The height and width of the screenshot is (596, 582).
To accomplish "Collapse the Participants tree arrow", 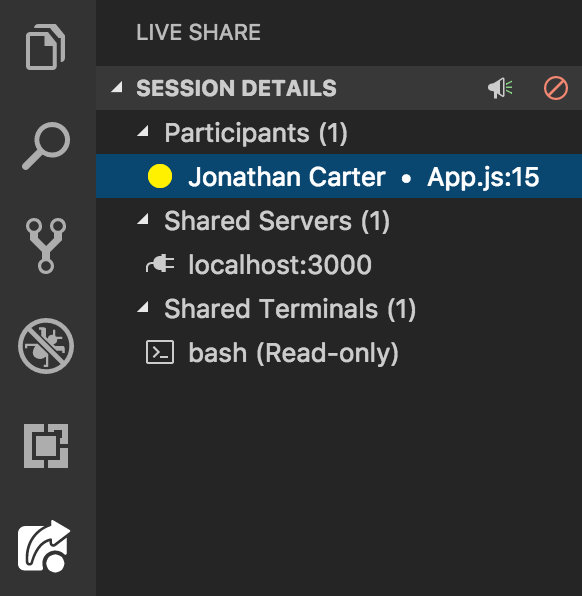I will pos(143,131).
